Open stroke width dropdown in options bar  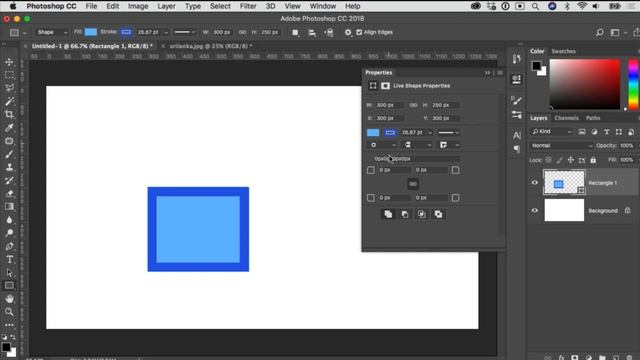[x=166, y=32]
